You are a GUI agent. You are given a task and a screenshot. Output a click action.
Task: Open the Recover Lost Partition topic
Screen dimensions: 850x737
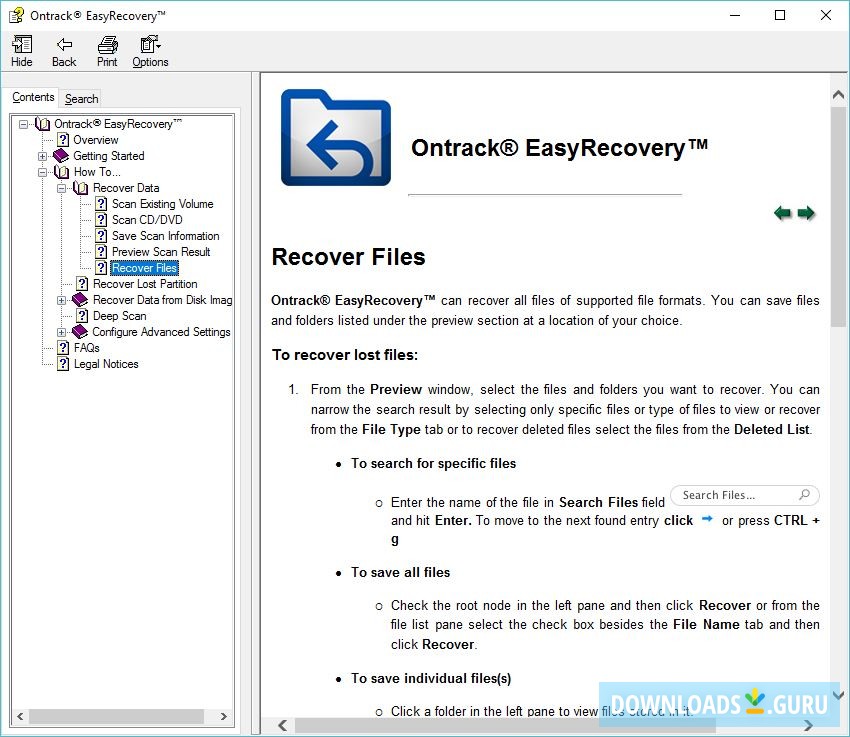145,284
